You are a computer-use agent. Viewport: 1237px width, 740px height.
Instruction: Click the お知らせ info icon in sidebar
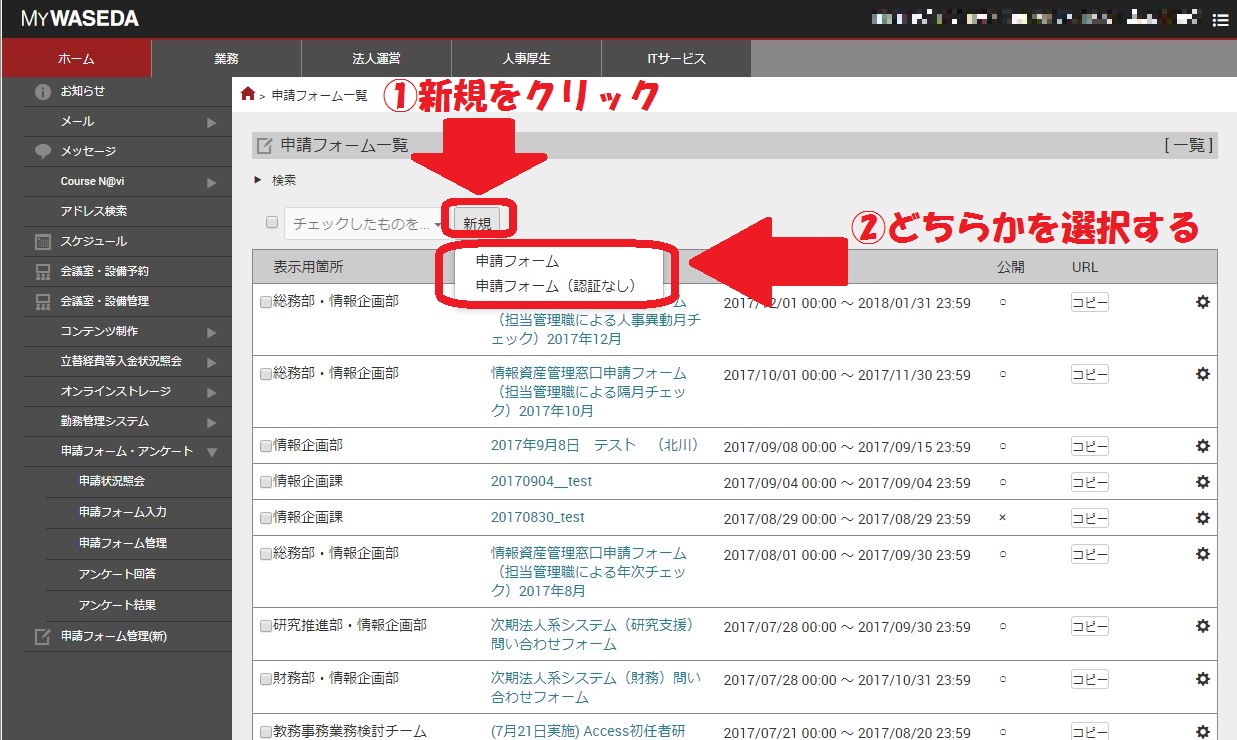click(43, 92)
